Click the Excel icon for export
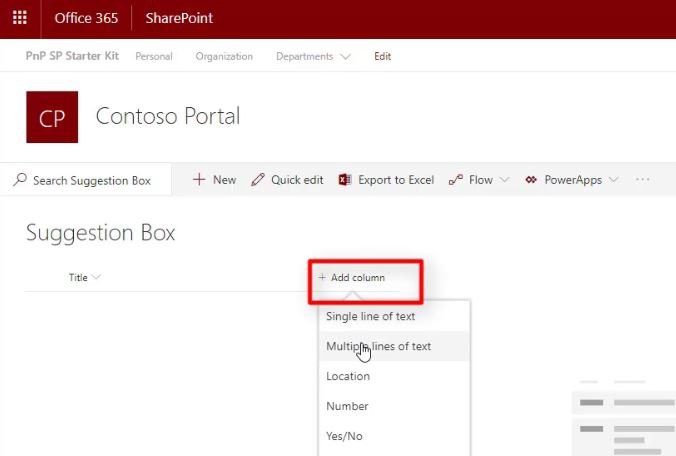The width and height of the screenshot is (676, 456). coord(344,179)
